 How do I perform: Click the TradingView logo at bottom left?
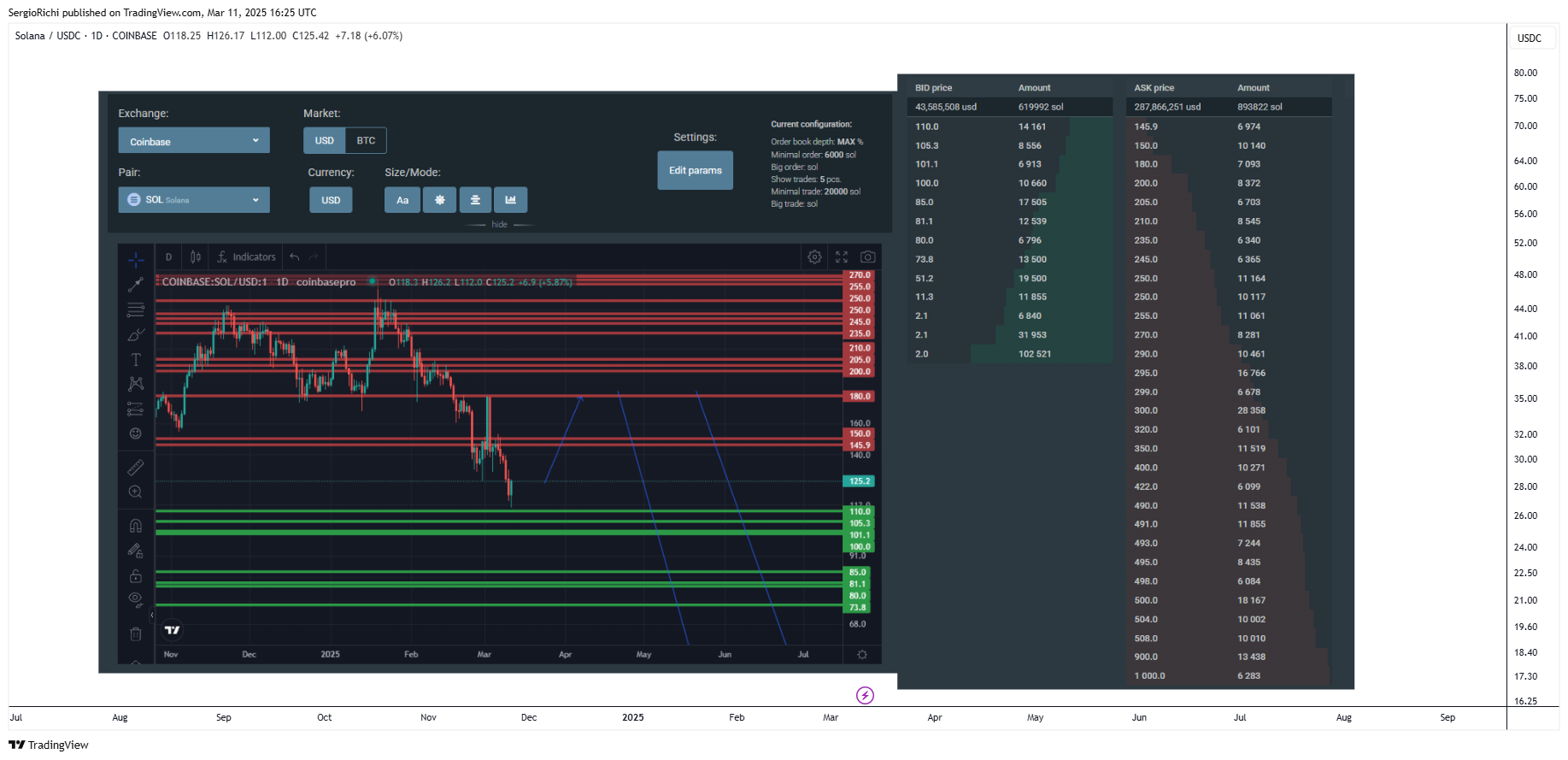pos(49,745)
